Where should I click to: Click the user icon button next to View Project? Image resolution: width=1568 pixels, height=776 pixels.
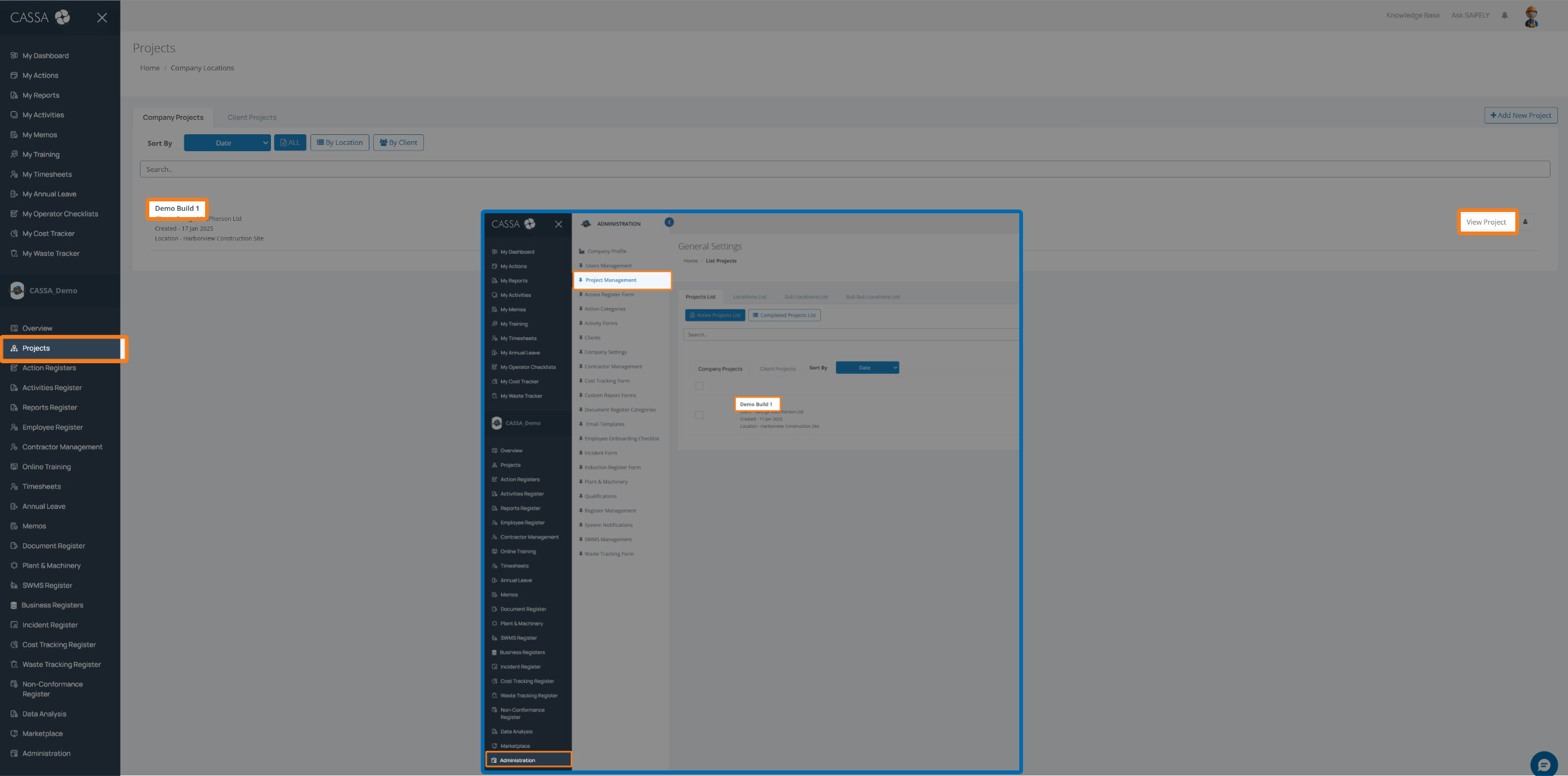[x=1525, y=222]
